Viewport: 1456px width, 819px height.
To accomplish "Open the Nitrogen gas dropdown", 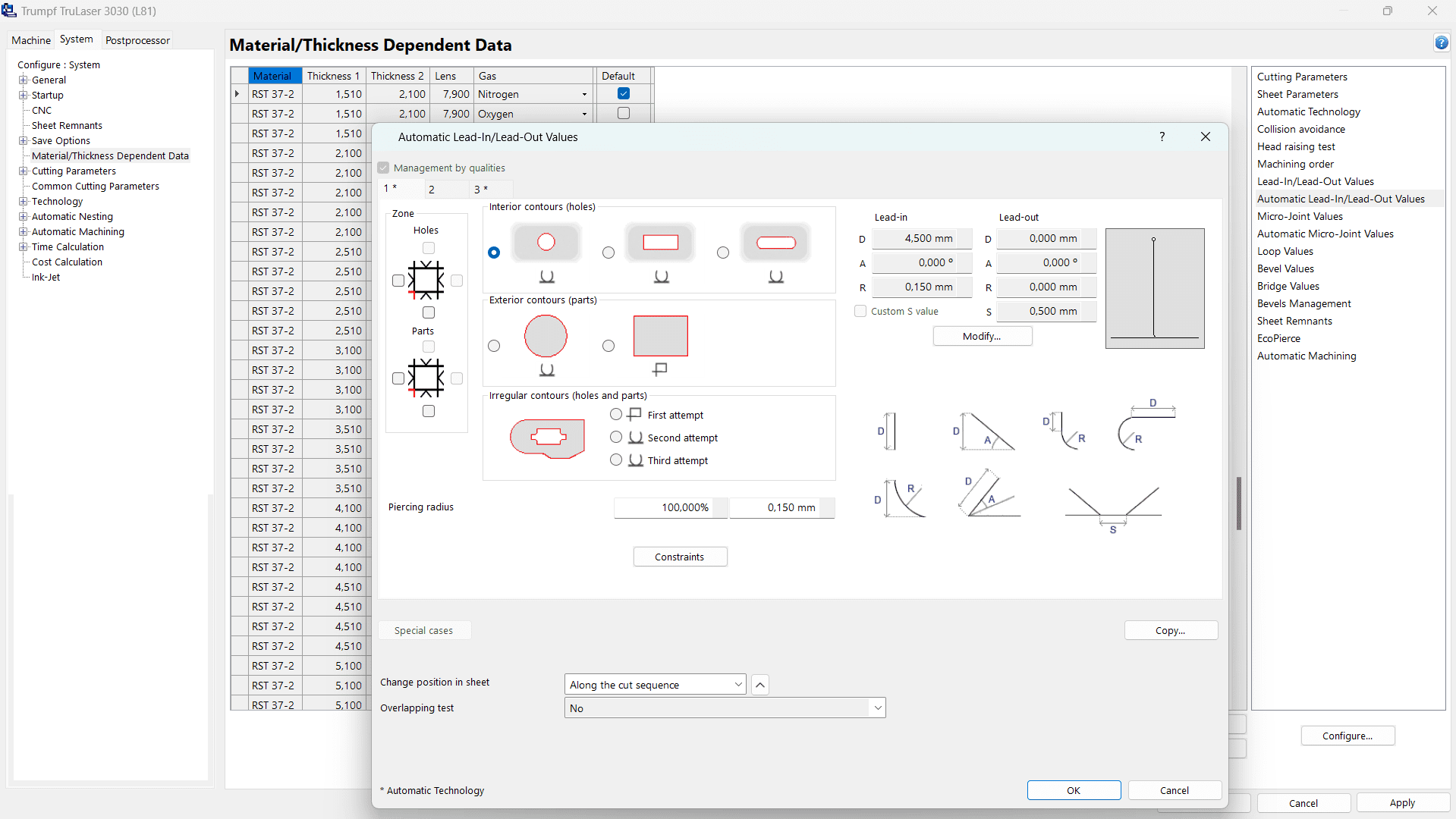I will tap(583, 93).
